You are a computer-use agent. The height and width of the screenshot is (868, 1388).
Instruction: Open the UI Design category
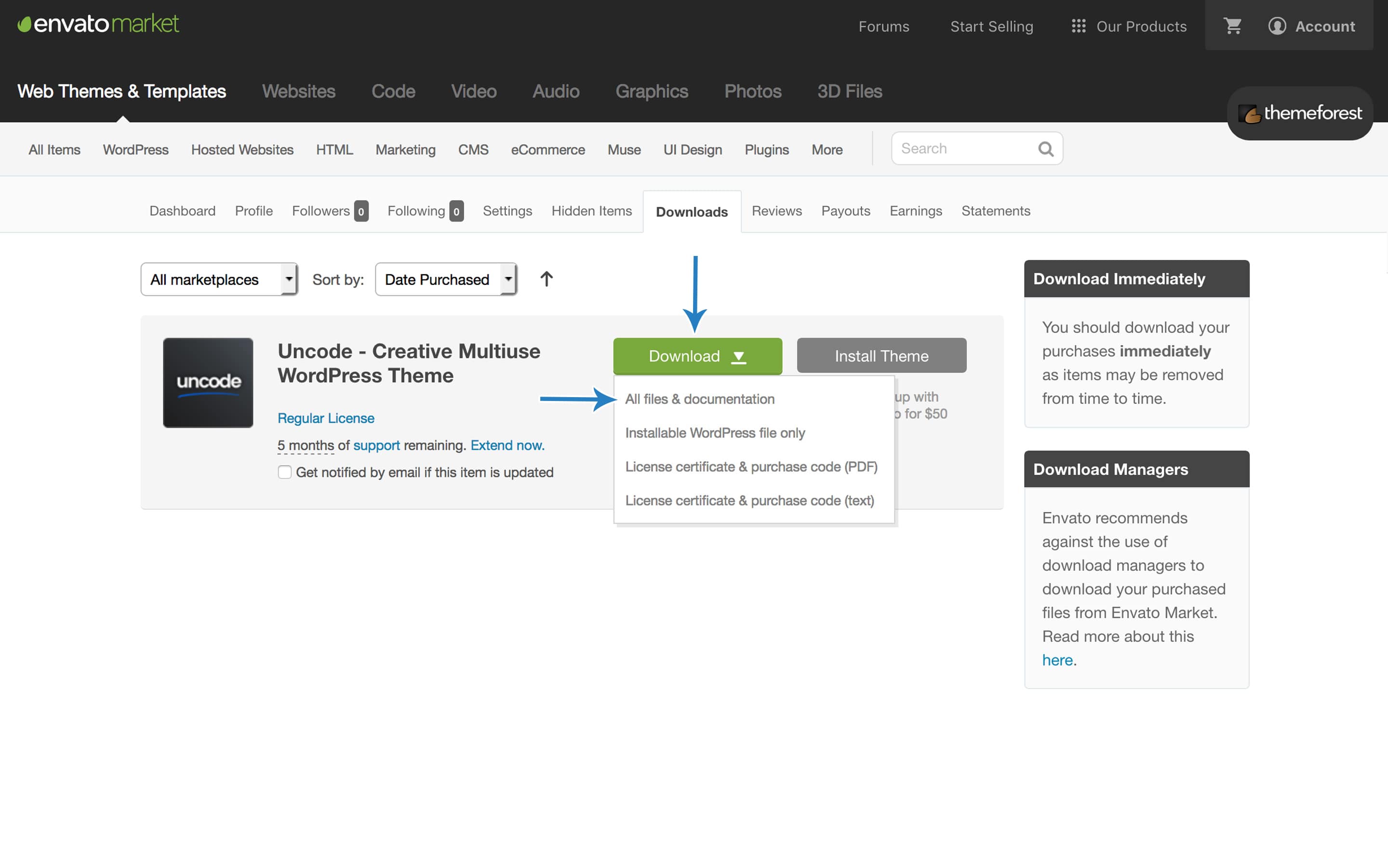(x=692, y=150)
